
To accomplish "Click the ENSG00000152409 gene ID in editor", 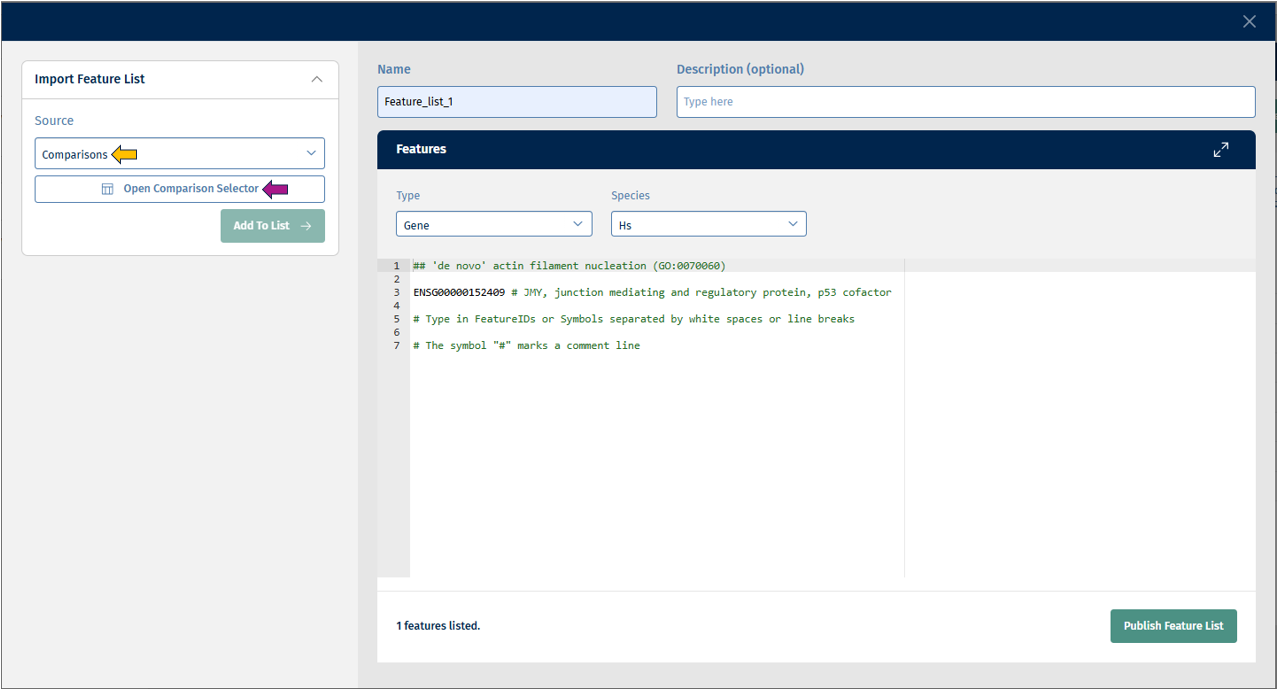I will pyautogui.click(x=459, y=293).
